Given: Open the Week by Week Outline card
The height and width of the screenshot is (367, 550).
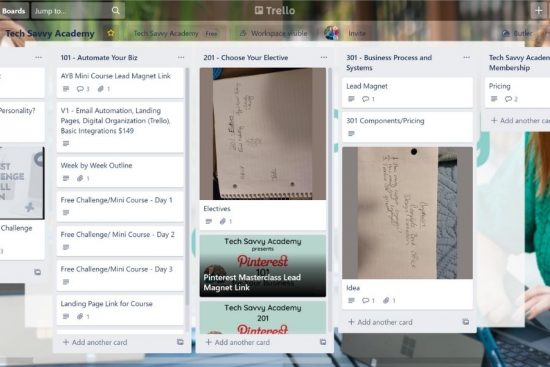Looking at the screenshot, I should pyautogui.click(x=120, y=172).
